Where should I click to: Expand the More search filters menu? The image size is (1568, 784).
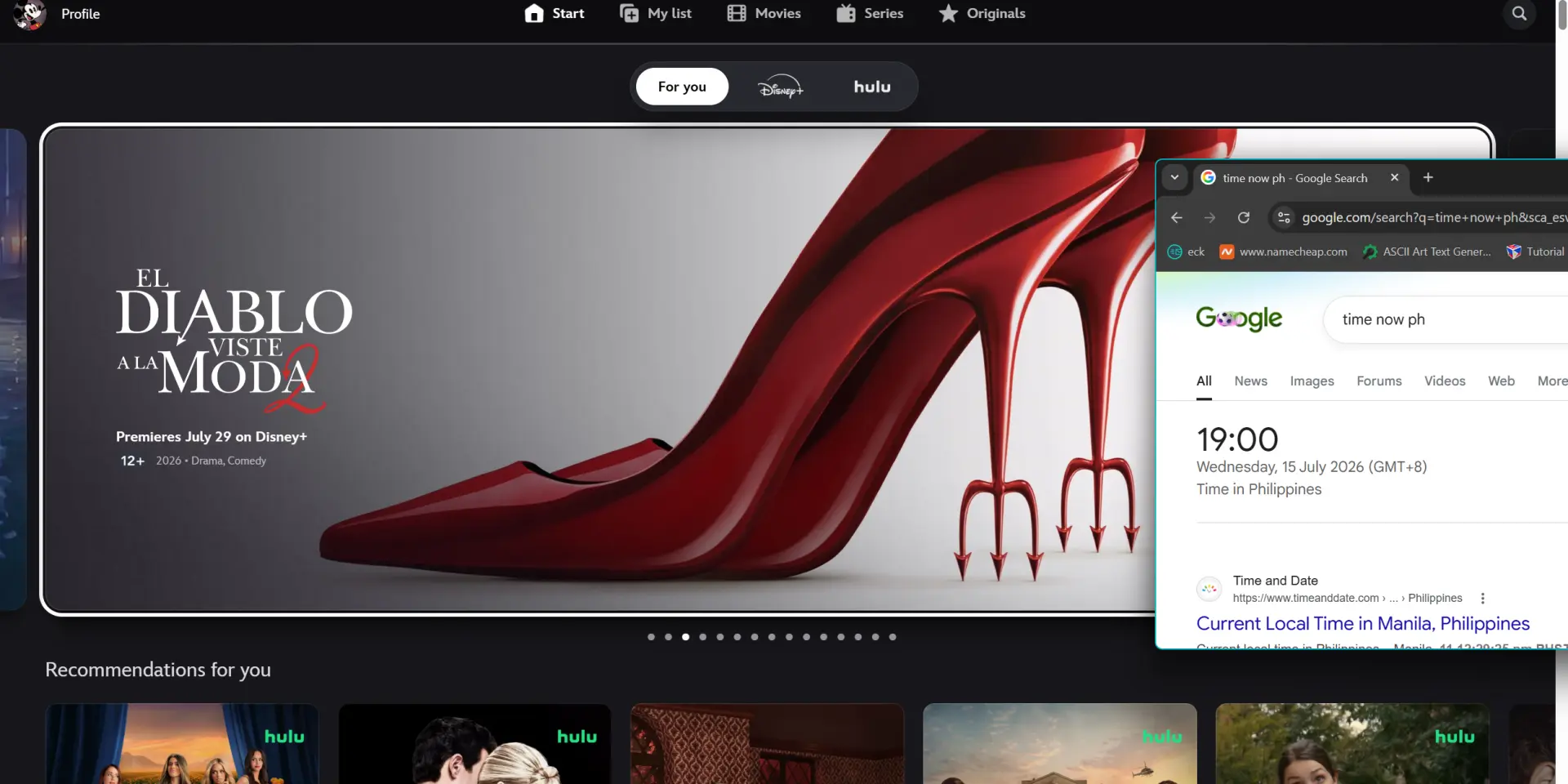[x=1552, y=381]
